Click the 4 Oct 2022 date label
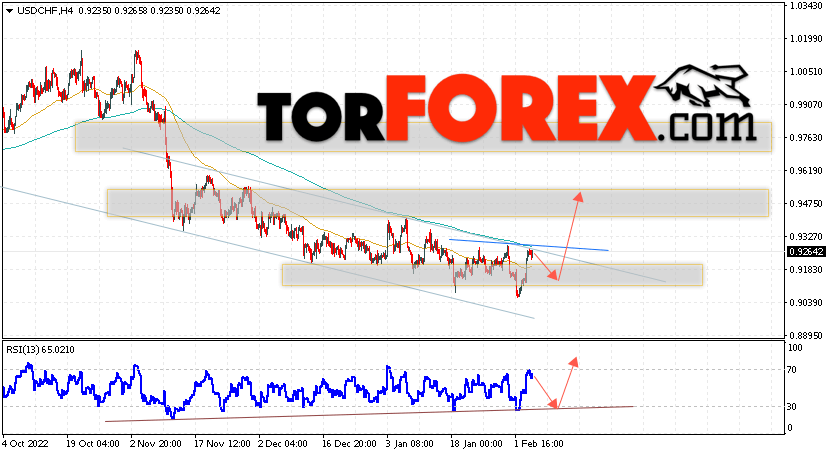The width and height of the screenshot is (830, 455). pos(25,443)
